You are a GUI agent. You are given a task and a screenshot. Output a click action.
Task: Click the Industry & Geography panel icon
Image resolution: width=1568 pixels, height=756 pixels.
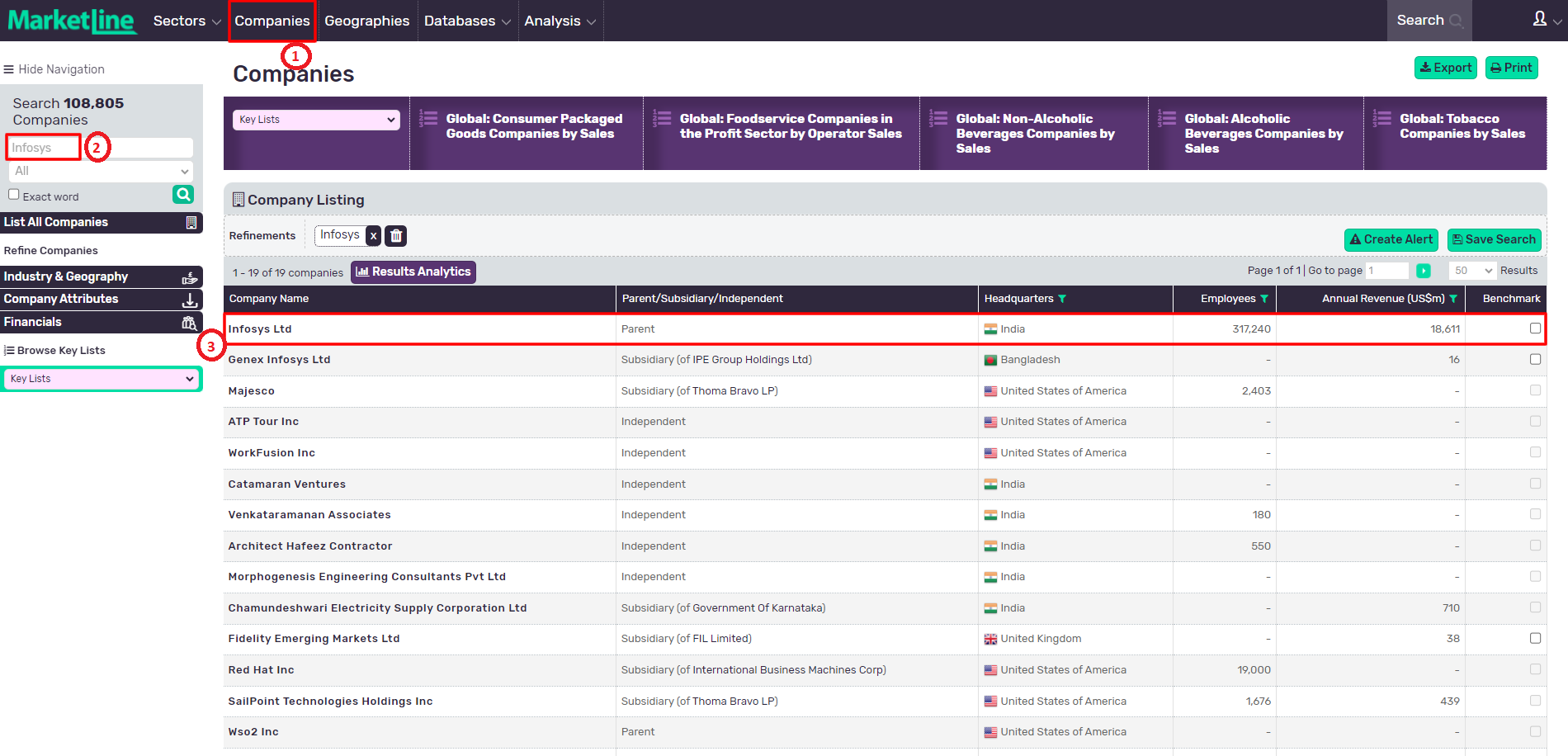[190, 277]
